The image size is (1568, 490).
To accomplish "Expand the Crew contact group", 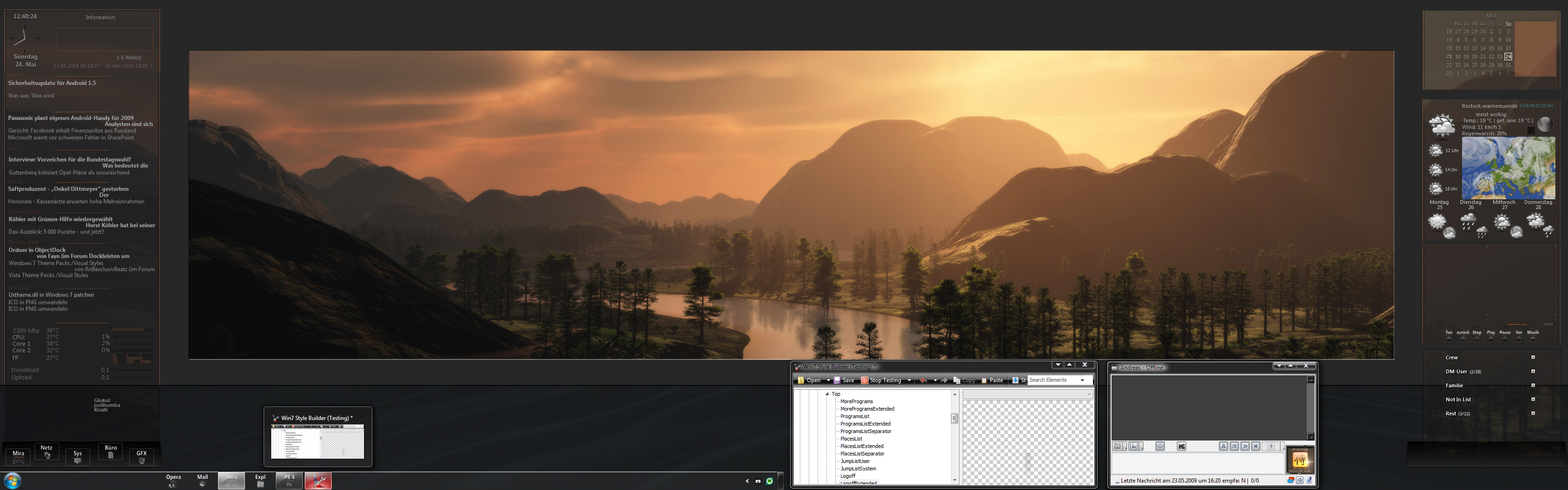I will (1533, 357).
